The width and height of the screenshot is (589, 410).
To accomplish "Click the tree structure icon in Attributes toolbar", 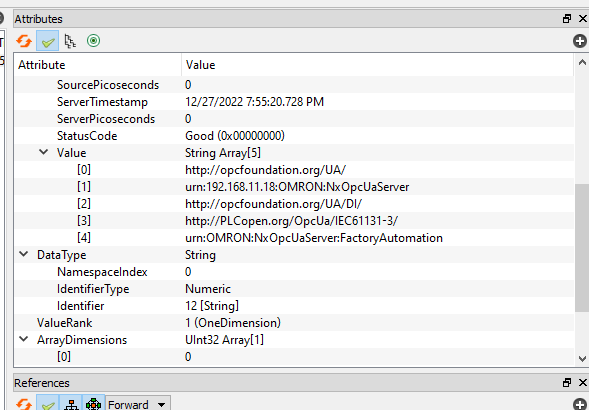I will click(70, 41).
